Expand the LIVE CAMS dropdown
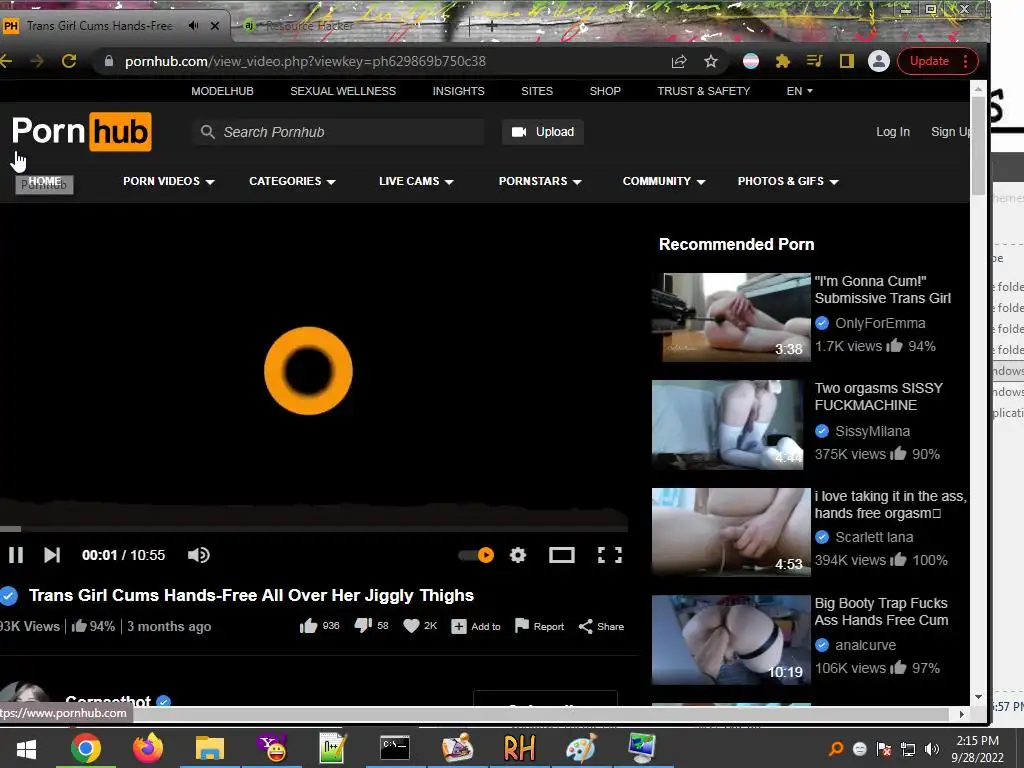 click(416, 182)
